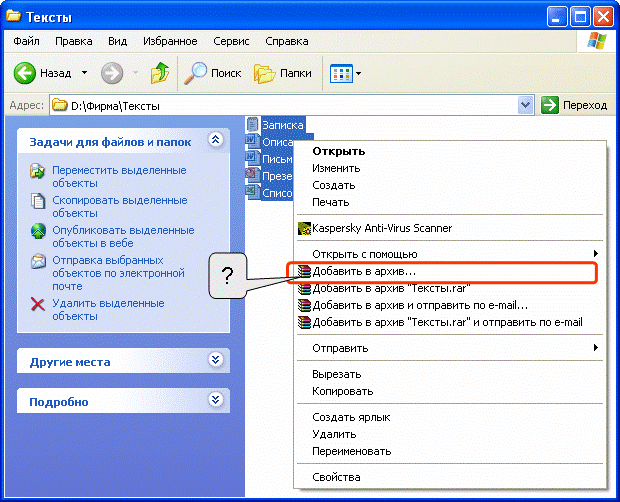Collapse Задачи для файлов и папок panel
Image resolution: width=620 pixels, height=502 pixels.
(215, 140)
